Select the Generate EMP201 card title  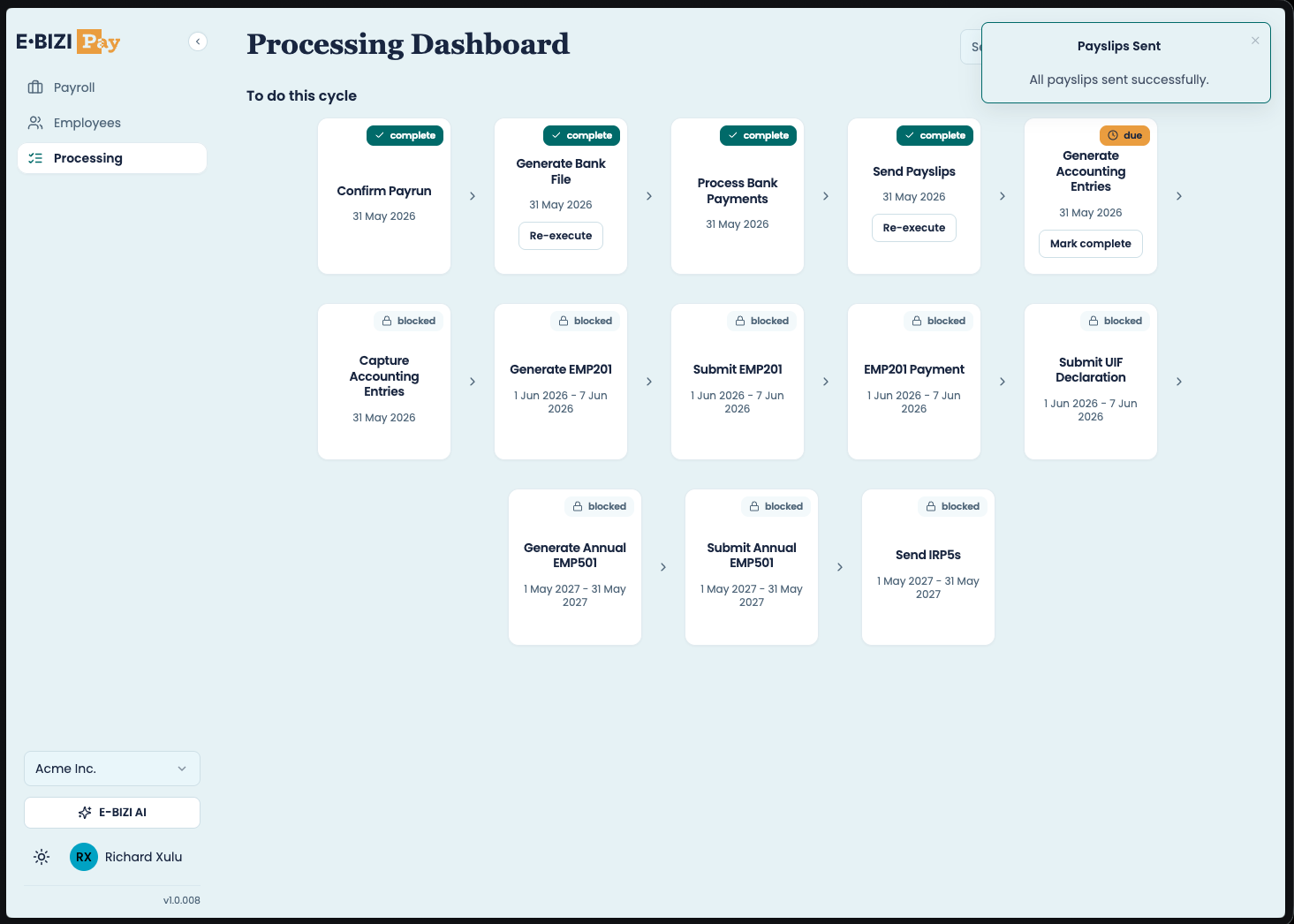coord(561,369)
